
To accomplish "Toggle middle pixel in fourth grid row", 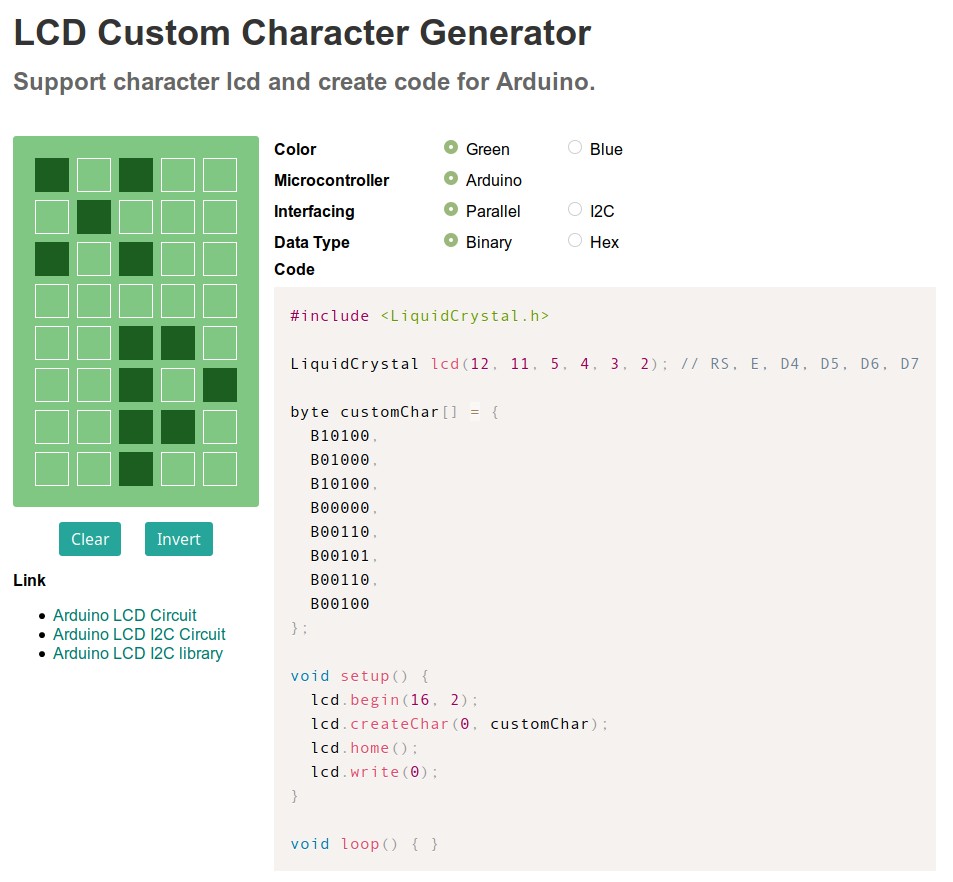I will pyautogui.click(x=136, y=301).
